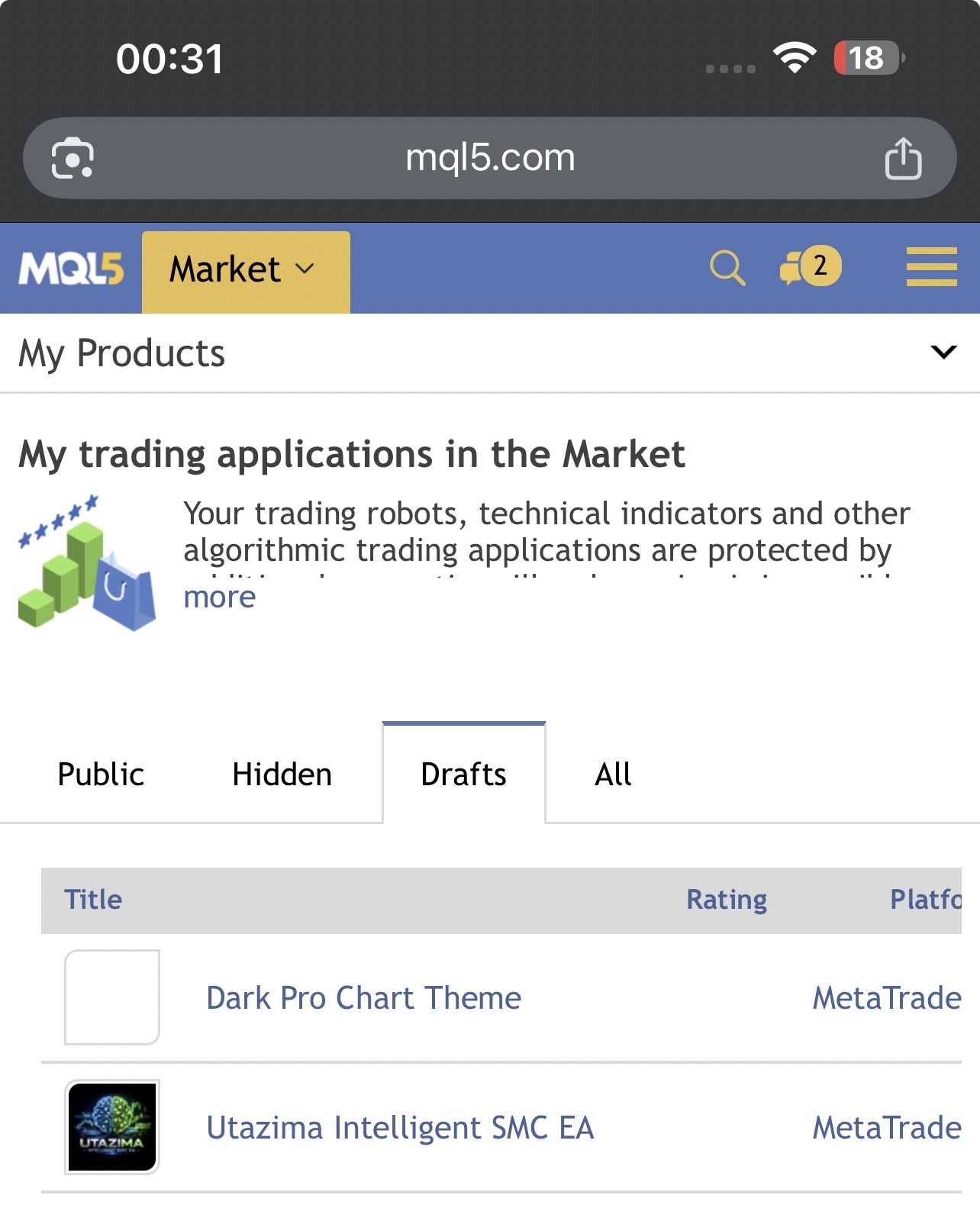This screenshot has height=1208, width=980.
Task: Sort table by Title column
Action: pos(93,899)
